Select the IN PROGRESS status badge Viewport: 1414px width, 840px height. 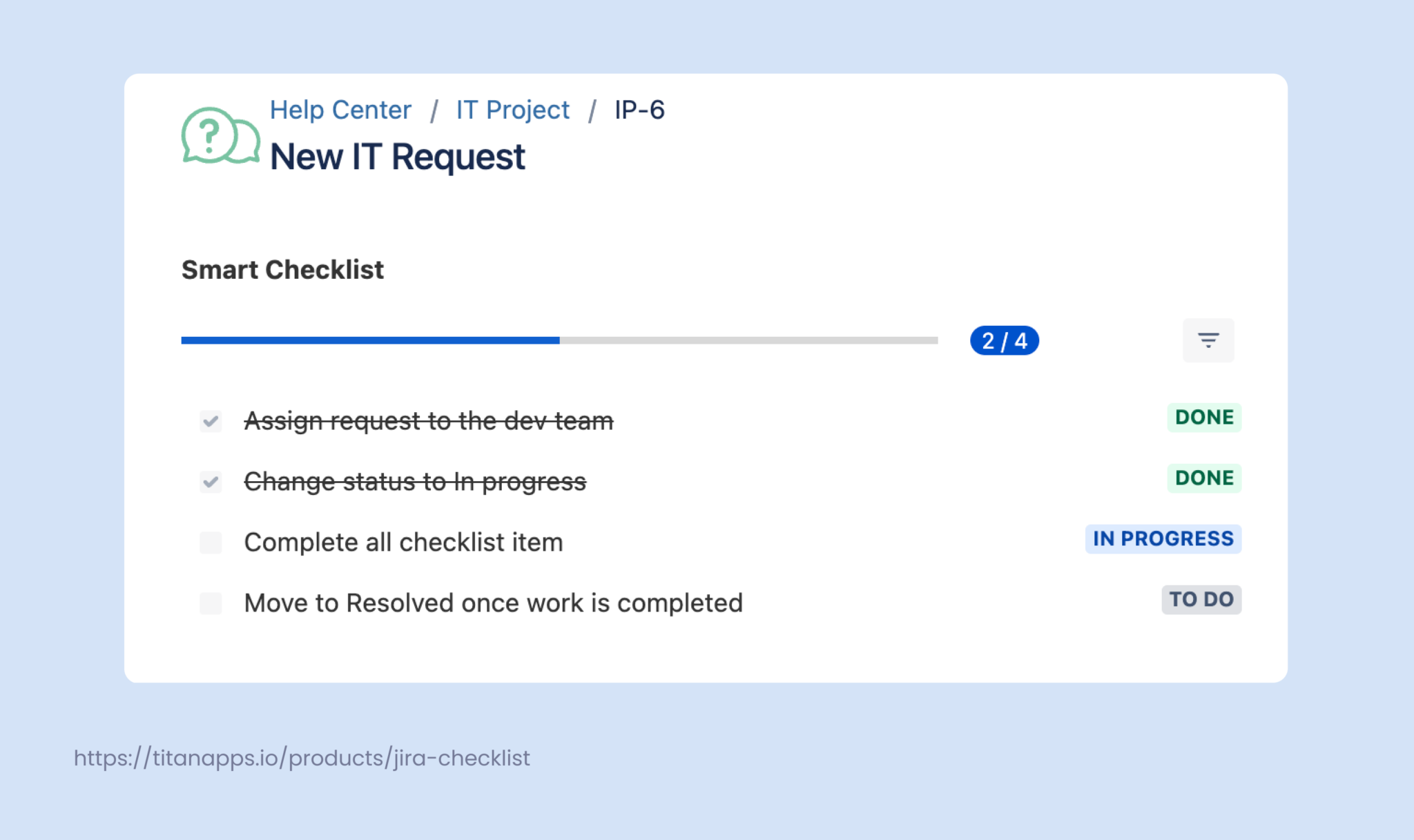point(1163,539)
